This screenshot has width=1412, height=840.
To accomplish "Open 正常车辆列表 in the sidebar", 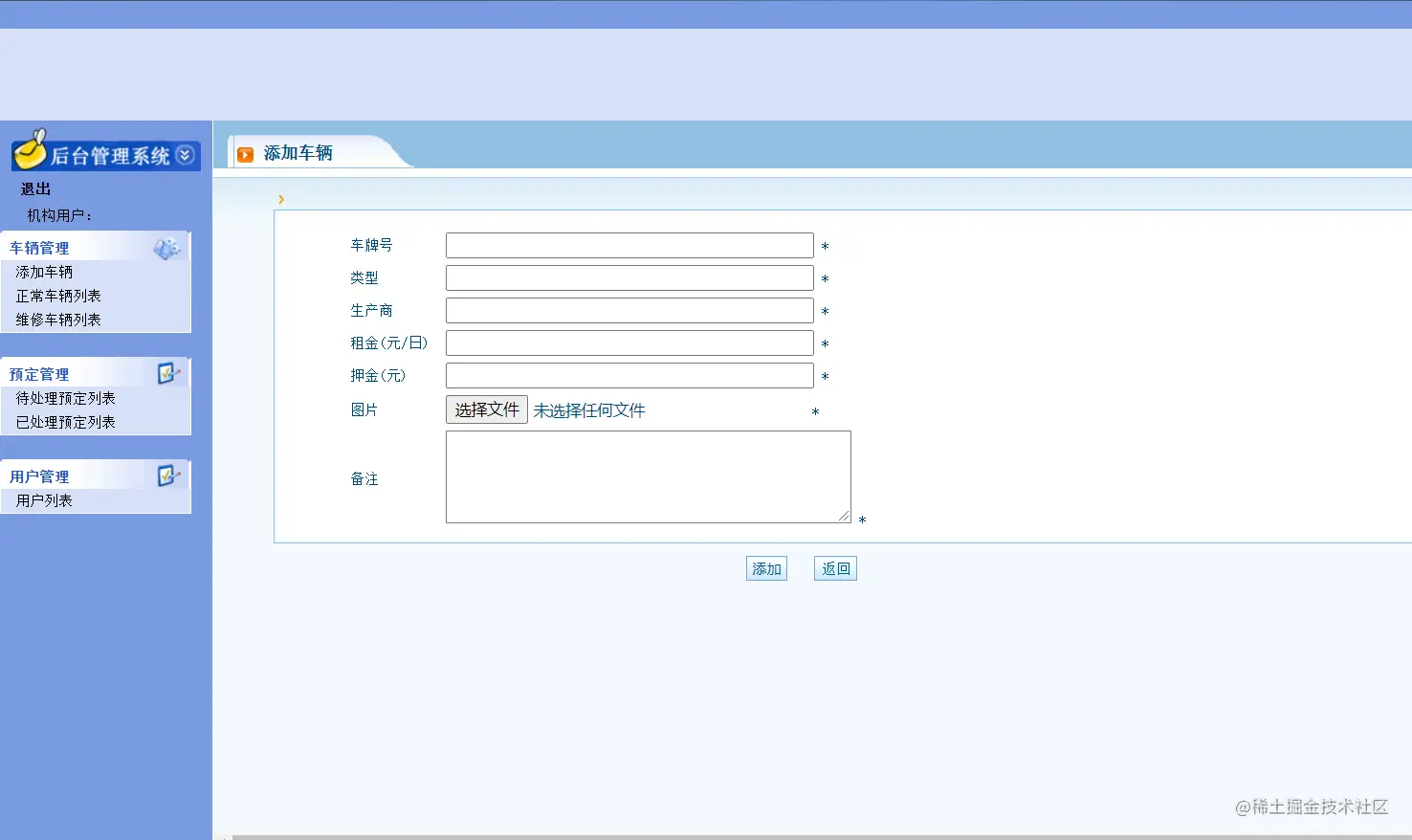I will 58,296.
